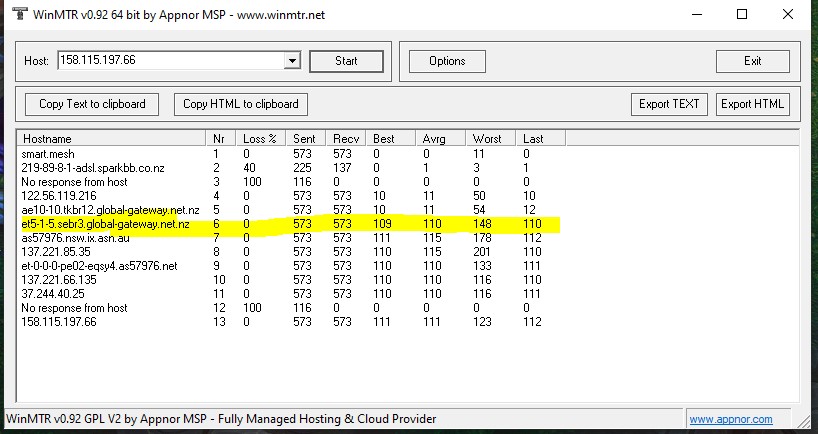Click the 40 loss value for hop 2
The width and height of the screenshot is (818, 434).
click(x=249, y=168)
